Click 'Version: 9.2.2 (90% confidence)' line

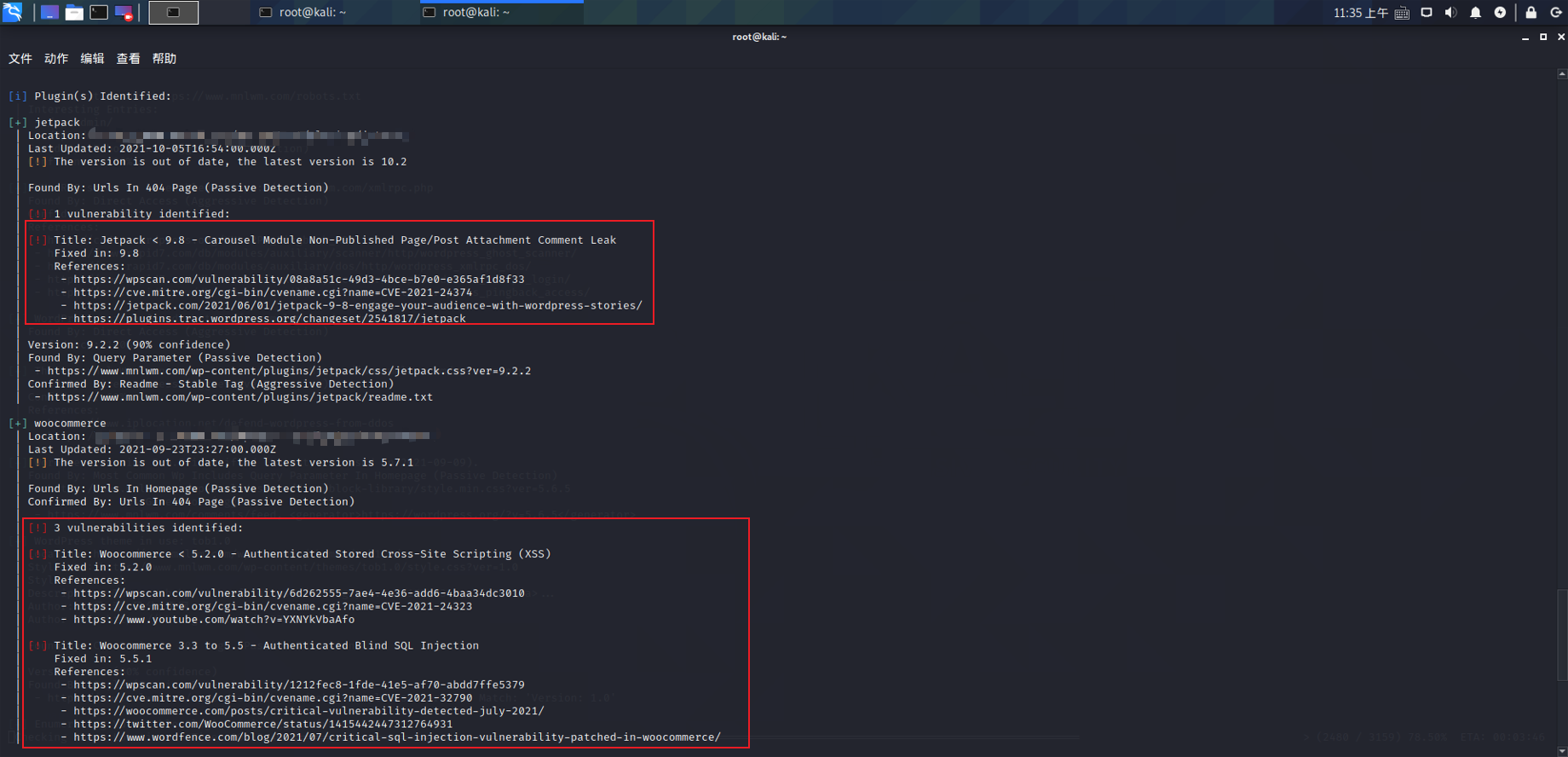click(x=130, y=345)
